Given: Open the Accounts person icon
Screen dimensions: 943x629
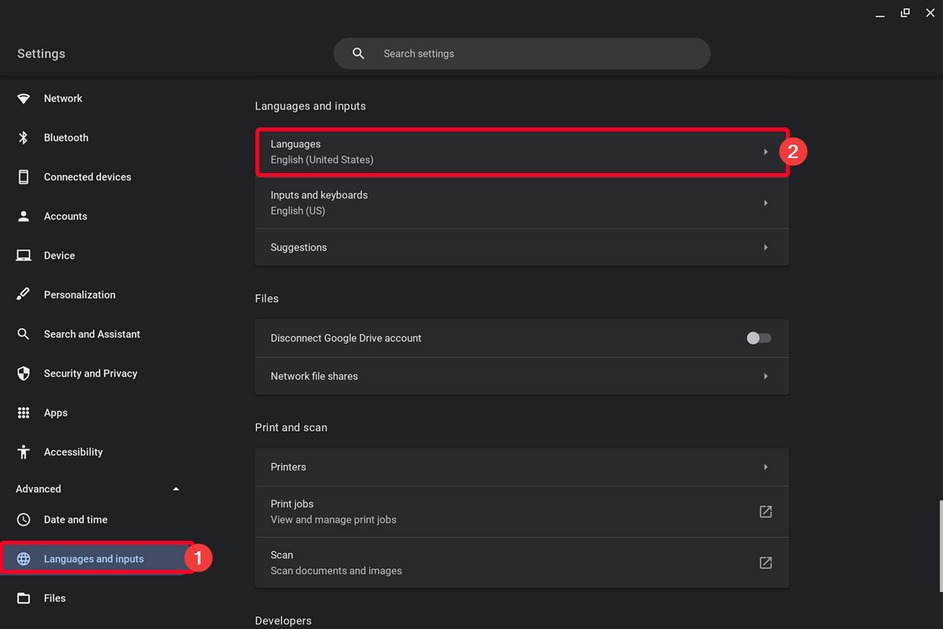Looking at the screenshot, I should 23,216.
